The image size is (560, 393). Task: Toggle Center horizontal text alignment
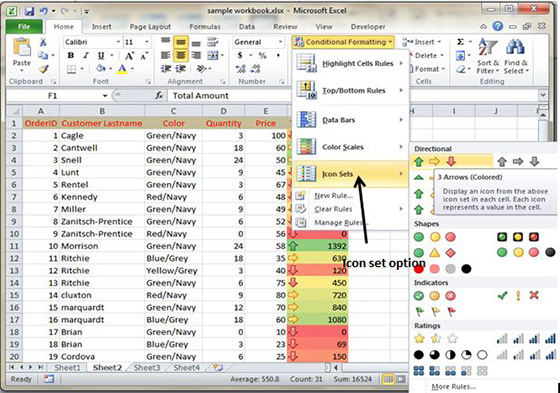pyautogui.click(x=181, y=55)
